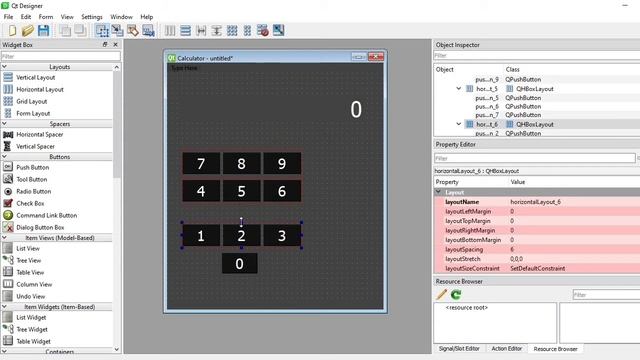640x360 pixels.
Task: Select Grid Layout in Widget Box
Action: pyautogui.click(x=32, y=101)
